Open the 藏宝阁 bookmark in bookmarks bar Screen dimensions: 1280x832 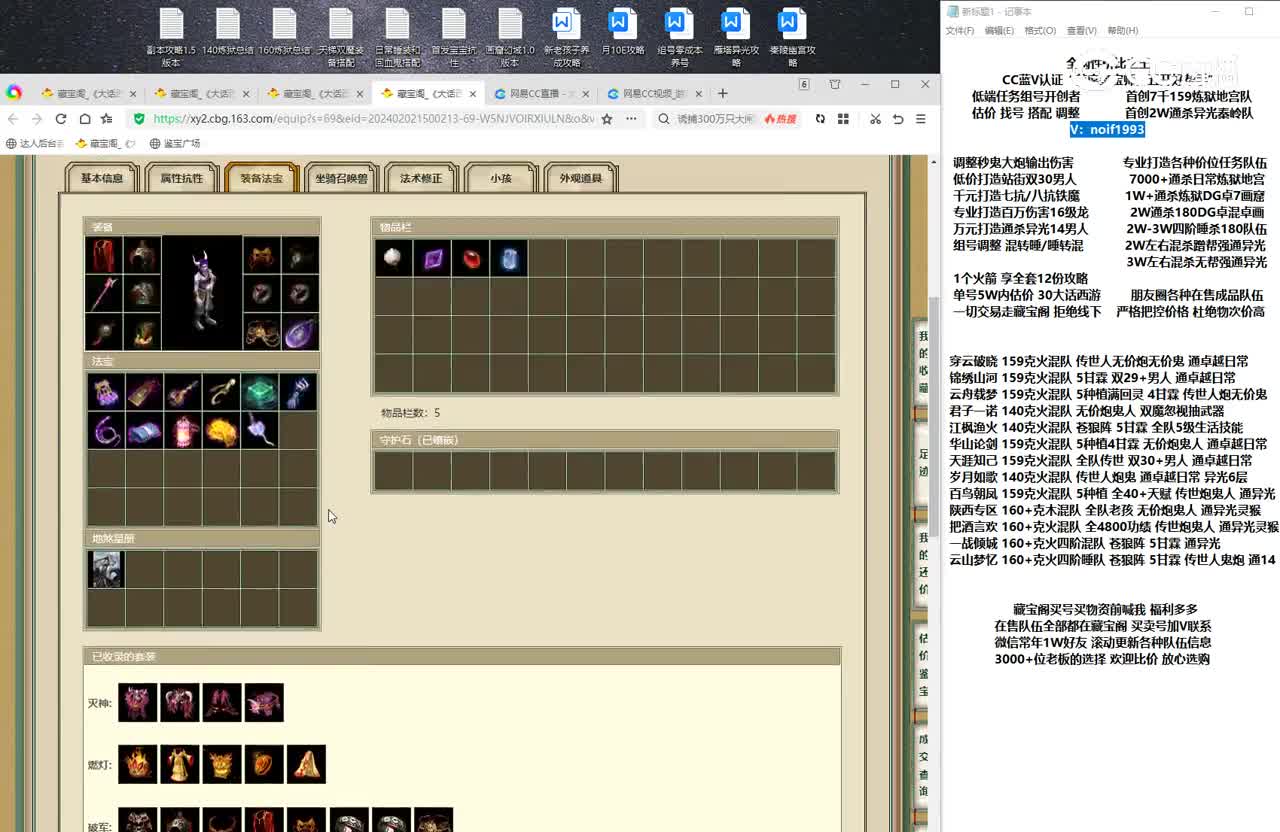click(x=105, y=143)
